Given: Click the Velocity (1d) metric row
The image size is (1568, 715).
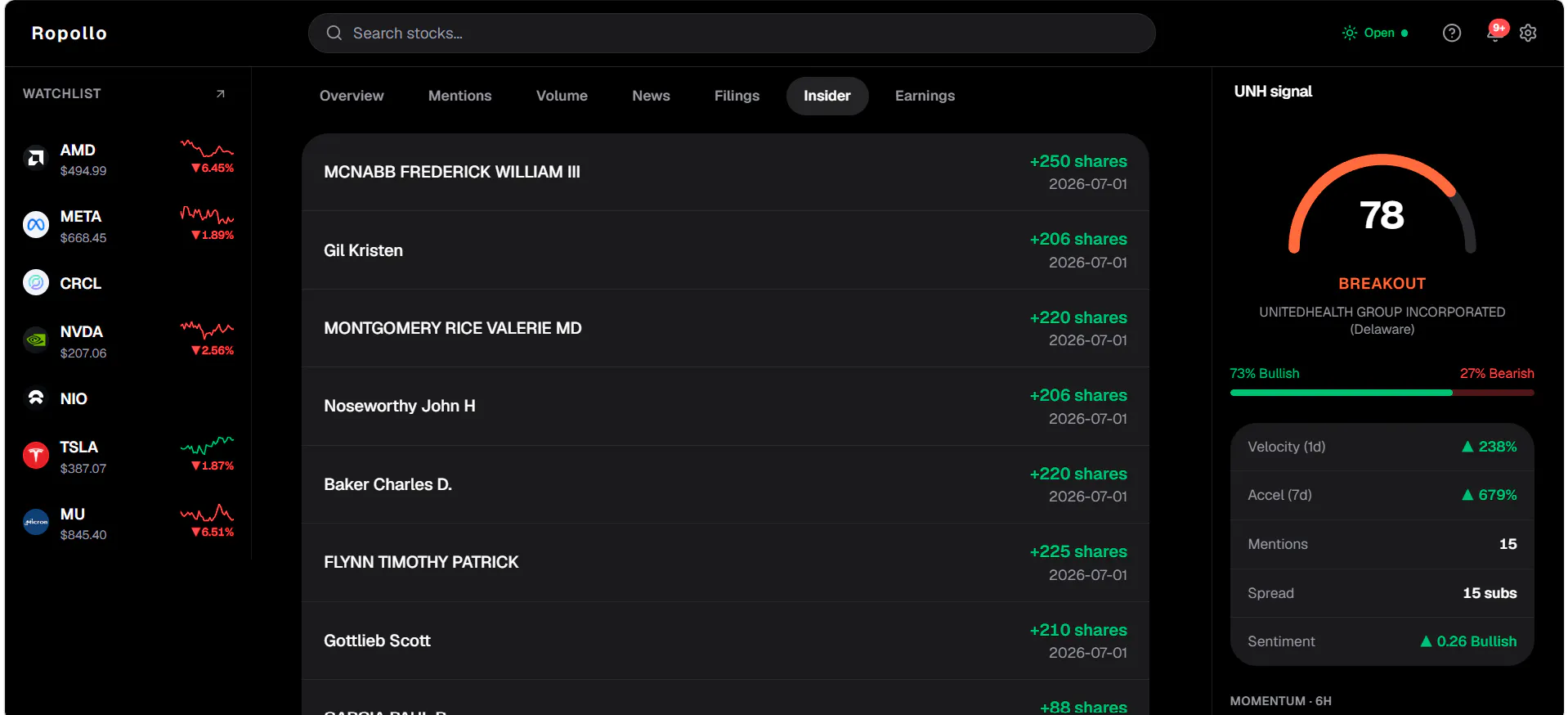Looking at the screenshot, I should coord(1382,447).
